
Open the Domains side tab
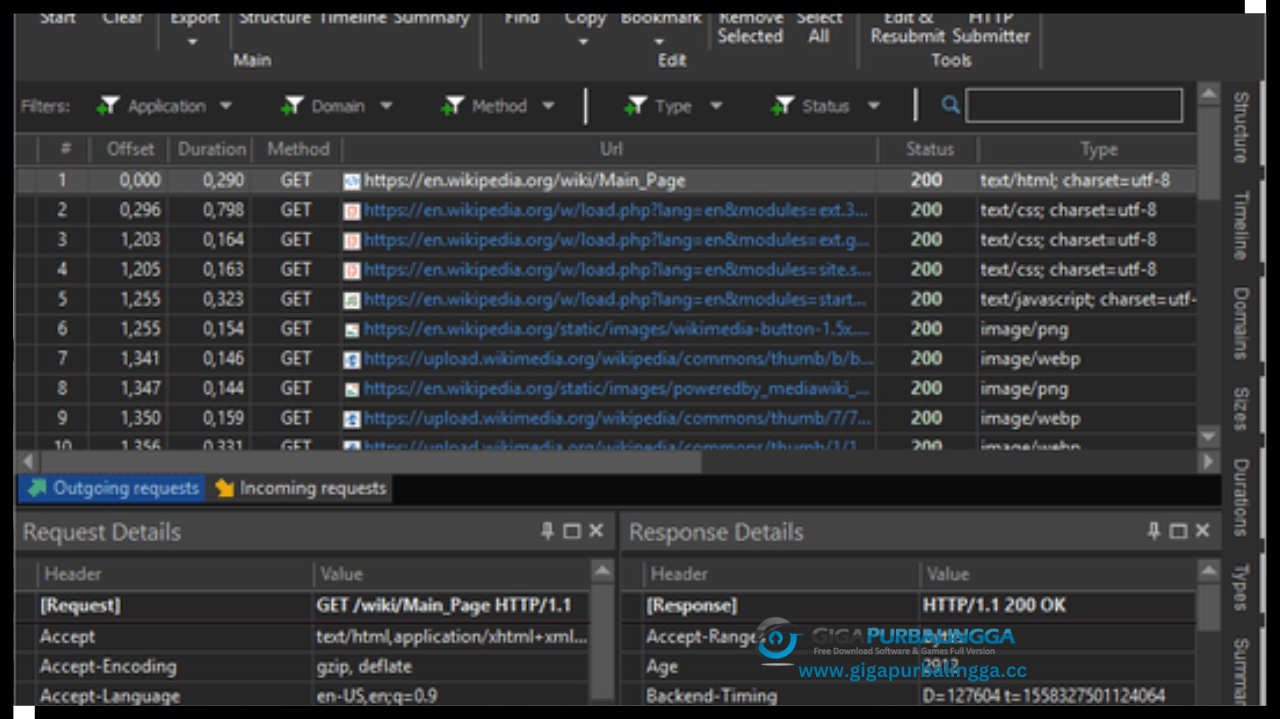pyautogui.click(x=1240, y=323)
